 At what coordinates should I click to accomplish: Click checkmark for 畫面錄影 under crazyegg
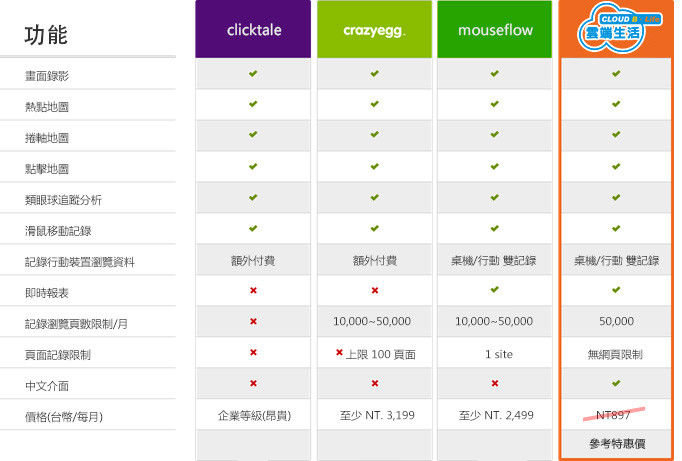pos(374,73)
